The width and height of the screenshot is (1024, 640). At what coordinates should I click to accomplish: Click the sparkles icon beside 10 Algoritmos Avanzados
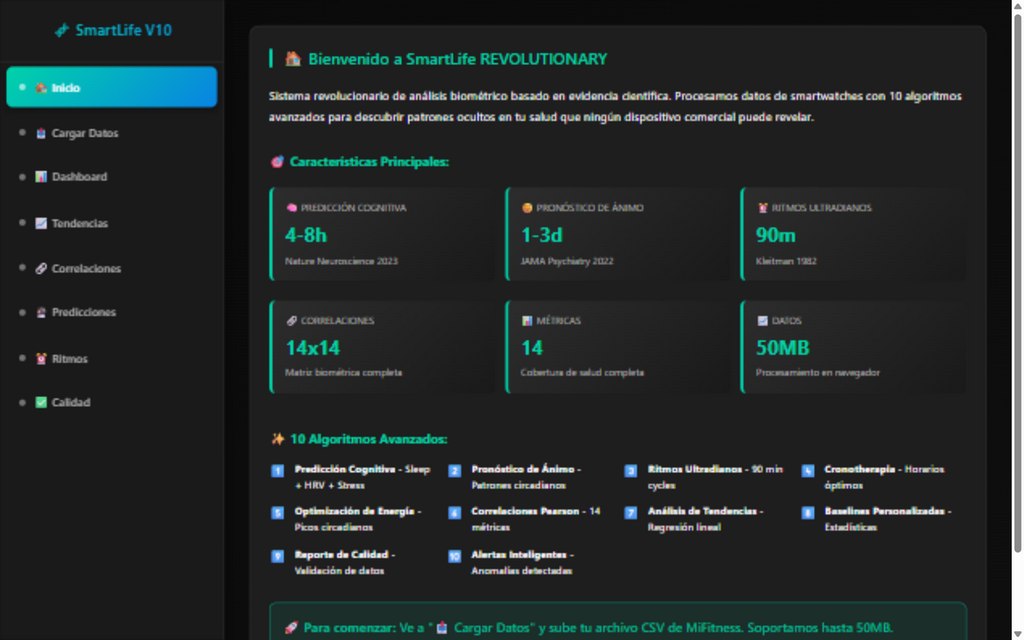tap(278, 439)
